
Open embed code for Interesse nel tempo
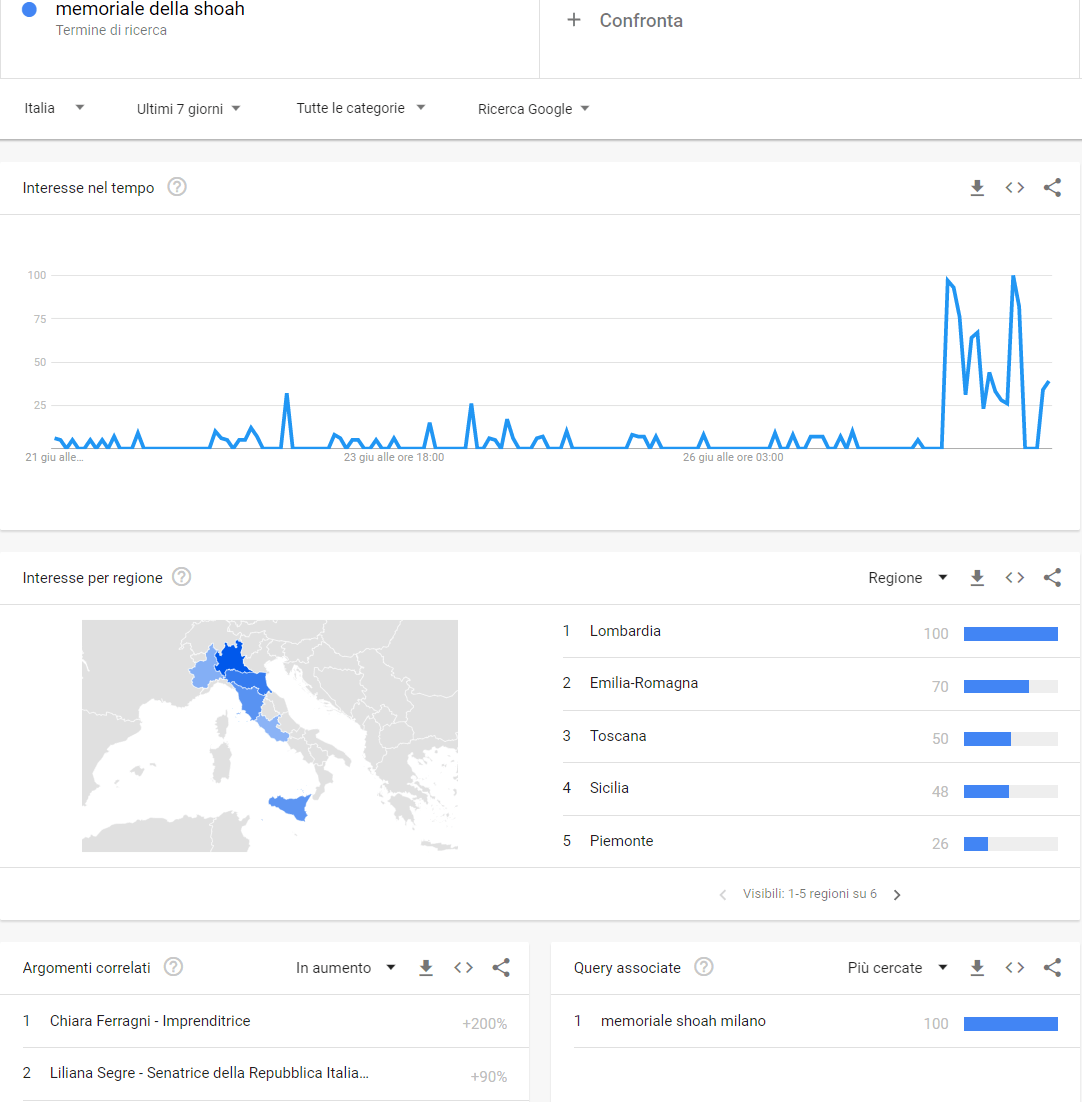(x=1014, y=188)
